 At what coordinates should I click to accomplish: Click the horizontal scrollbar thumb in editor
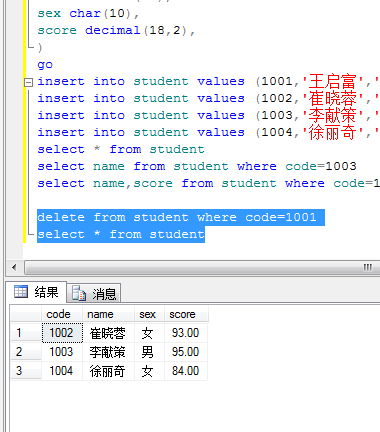coord(202,267)
